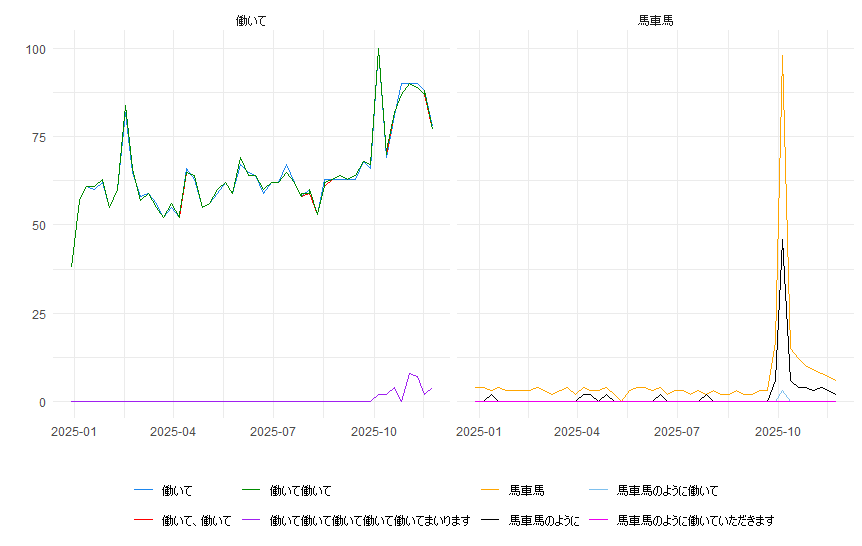Image resolution: width=862 pixels, height=546 pixels.
Task: Click the red 働いて、働いて legend line key
Action: [144, 521]
